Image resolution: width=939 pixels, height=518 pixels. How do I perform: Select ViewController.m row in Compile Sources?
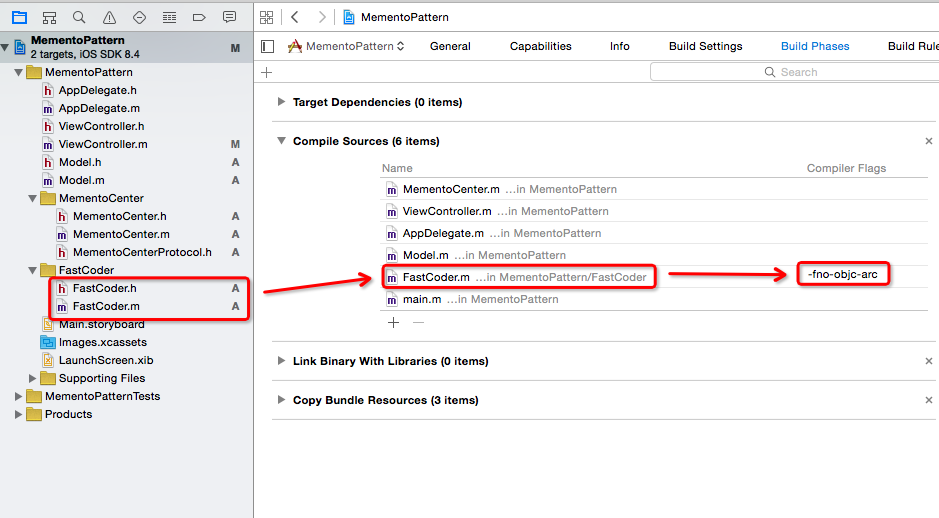pyautogui.click(x=654, y=211)
